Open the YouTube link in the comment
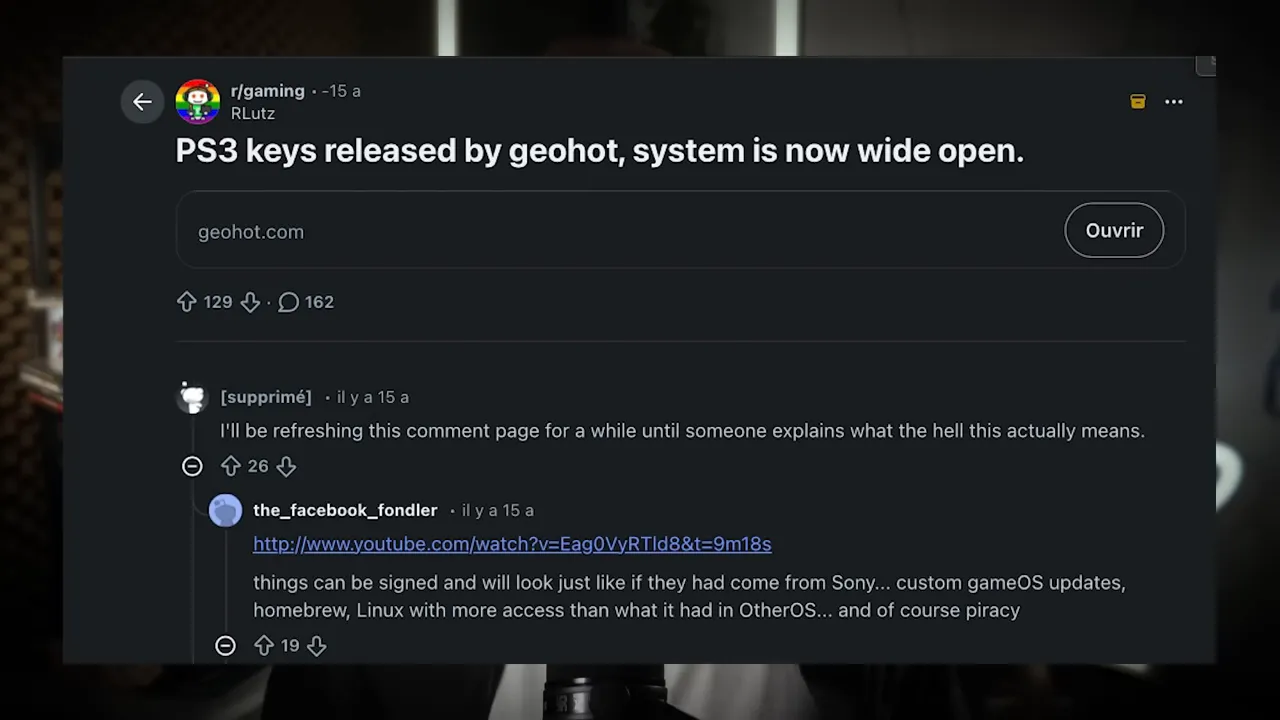 (x=512, y=543)
